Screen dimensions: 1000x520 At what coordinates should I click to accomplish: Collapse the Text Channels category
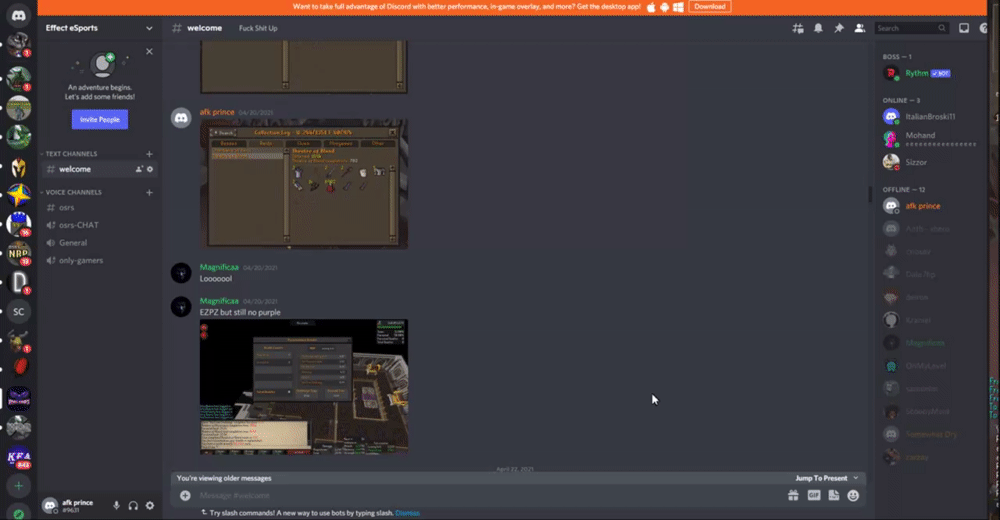(71, 154)
